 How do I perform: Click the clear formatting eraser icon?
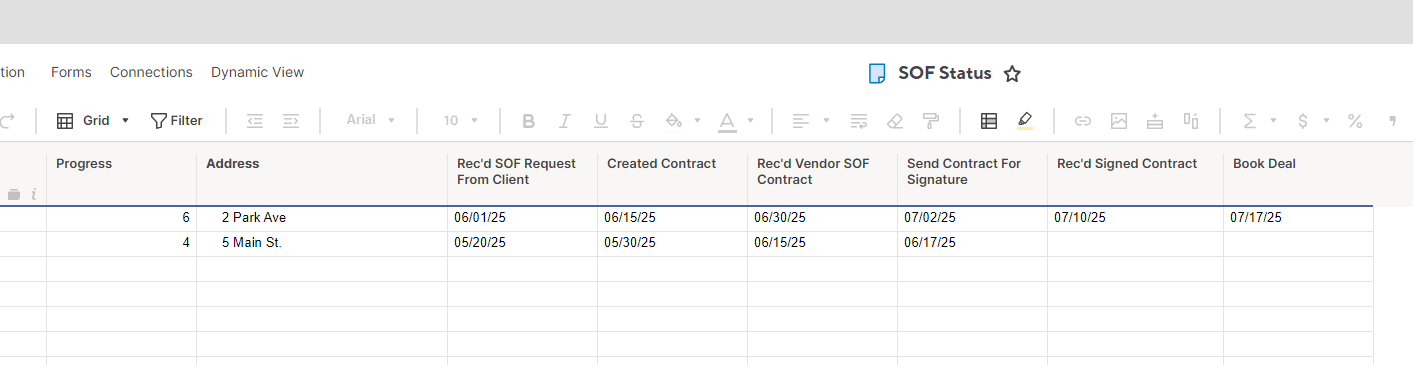(x=895, y=121)
